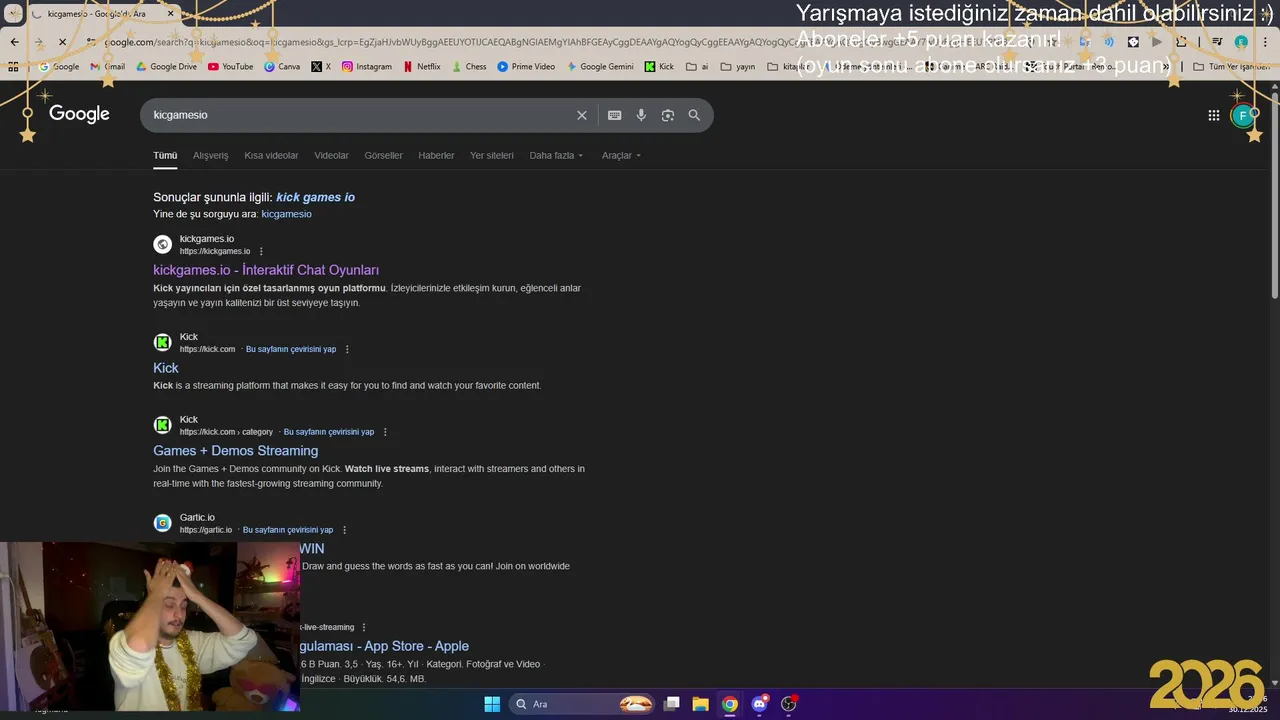This screenshot has width=1280, height=720.
Task: Focus the Google search input field
Action: click(360, 115)
